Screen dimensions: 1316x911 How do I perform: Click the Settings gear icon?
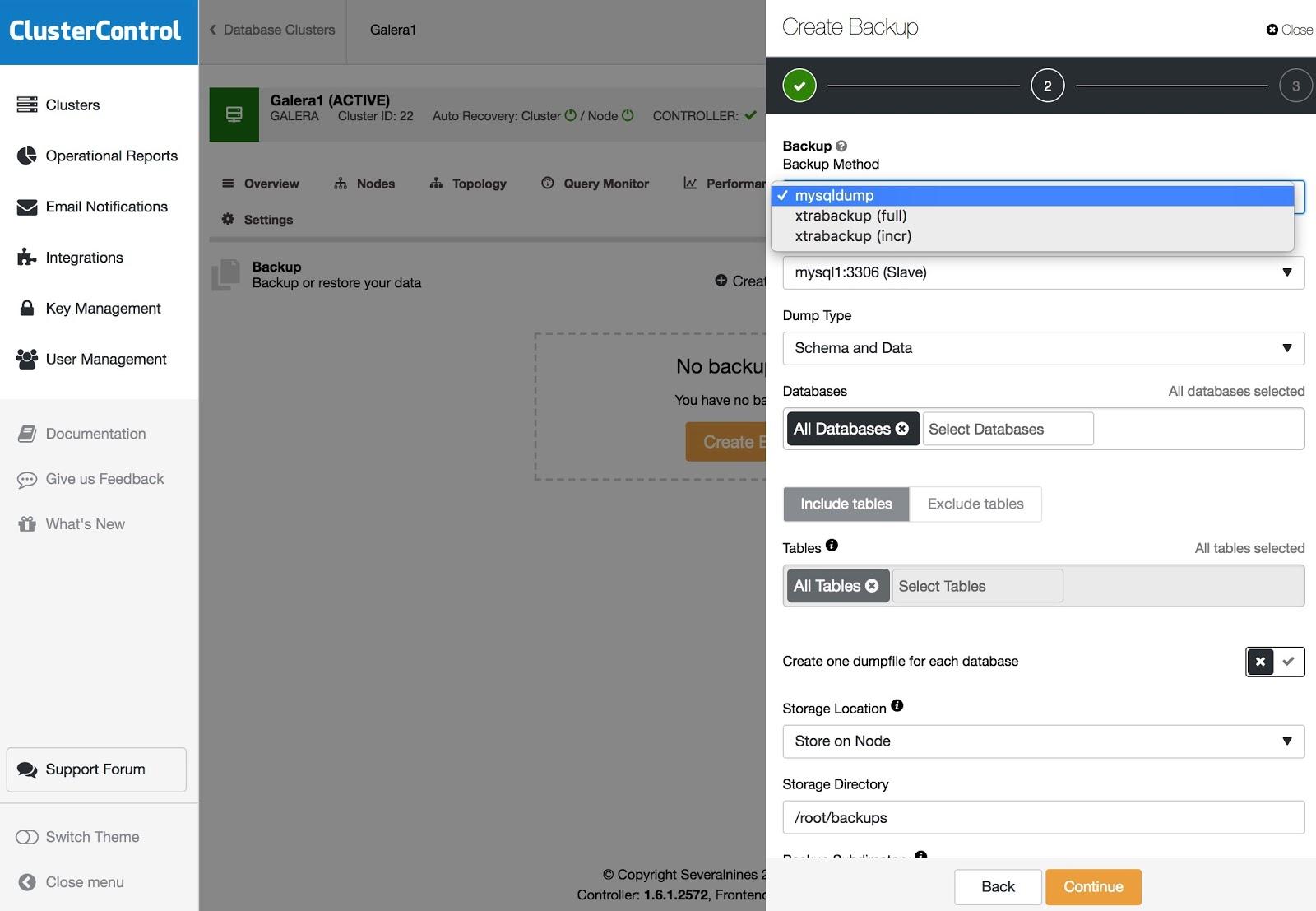click(x=228, y=219)
